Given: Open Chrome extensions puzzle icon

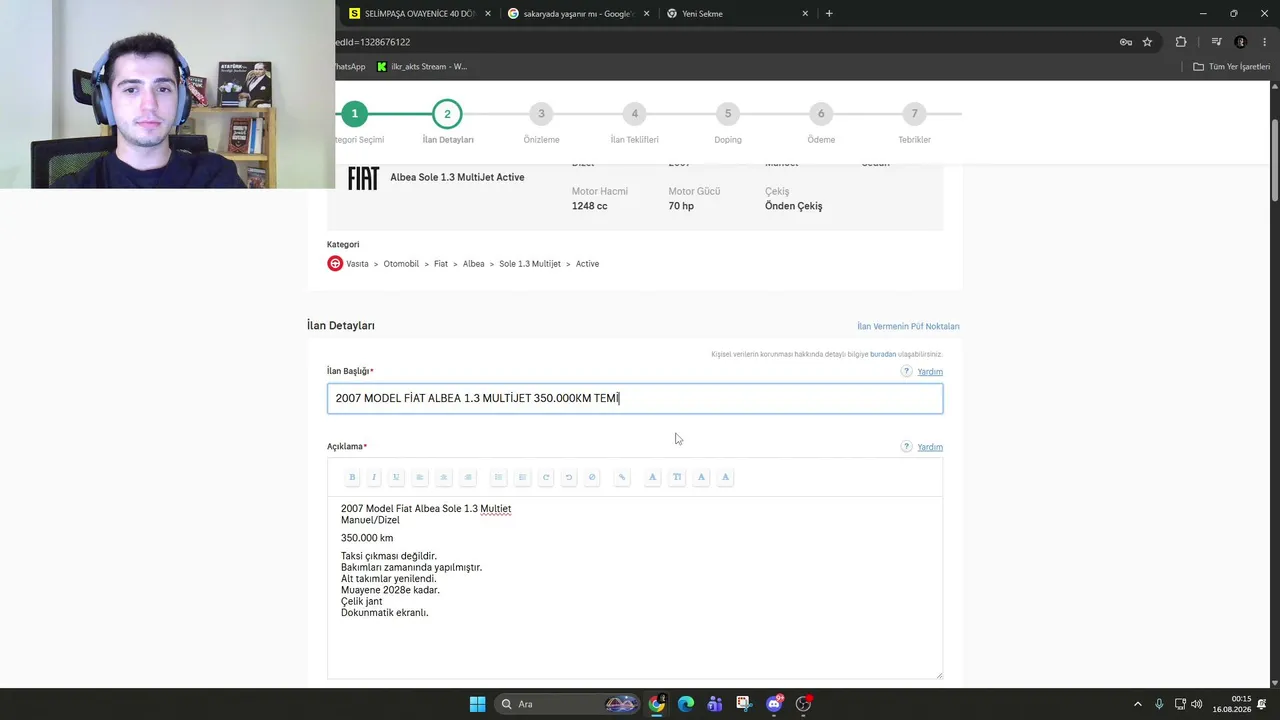Looking at the screenshot, I should (x=1181, y=42).
